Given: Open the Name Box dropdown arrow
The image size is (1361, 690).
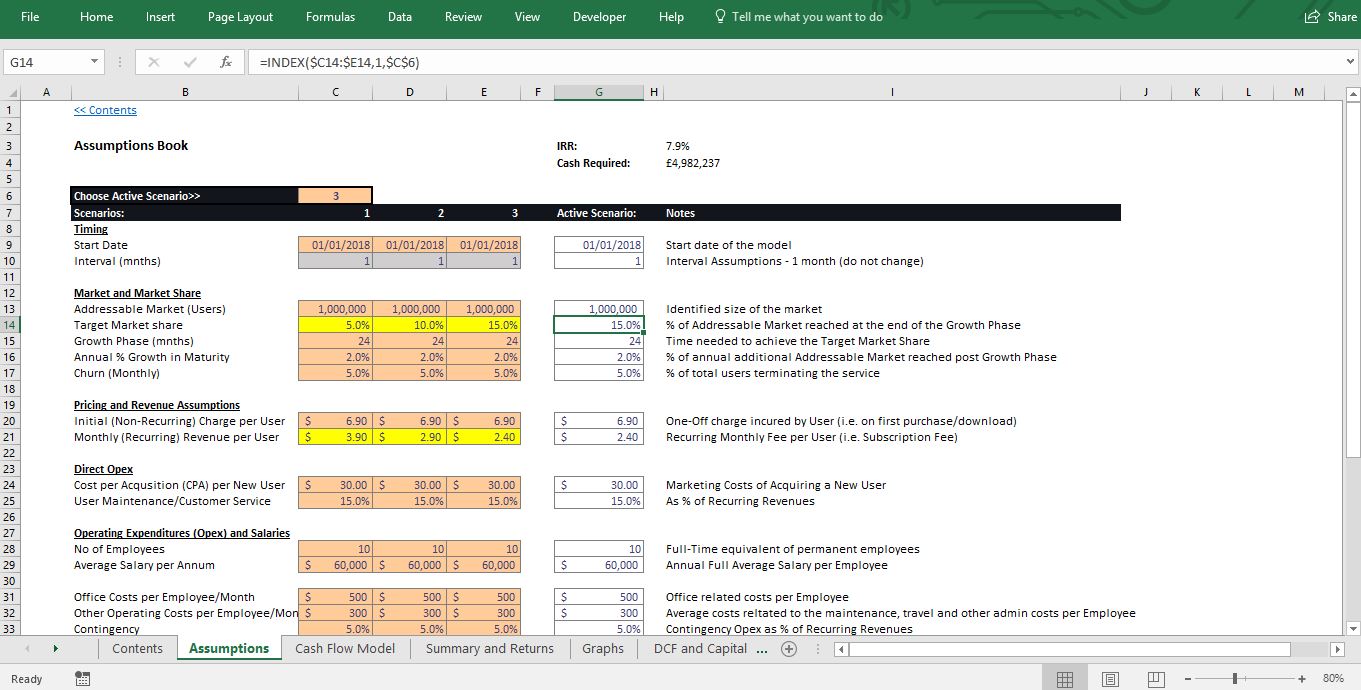Looking at the screenshot, I should [94, 62].
